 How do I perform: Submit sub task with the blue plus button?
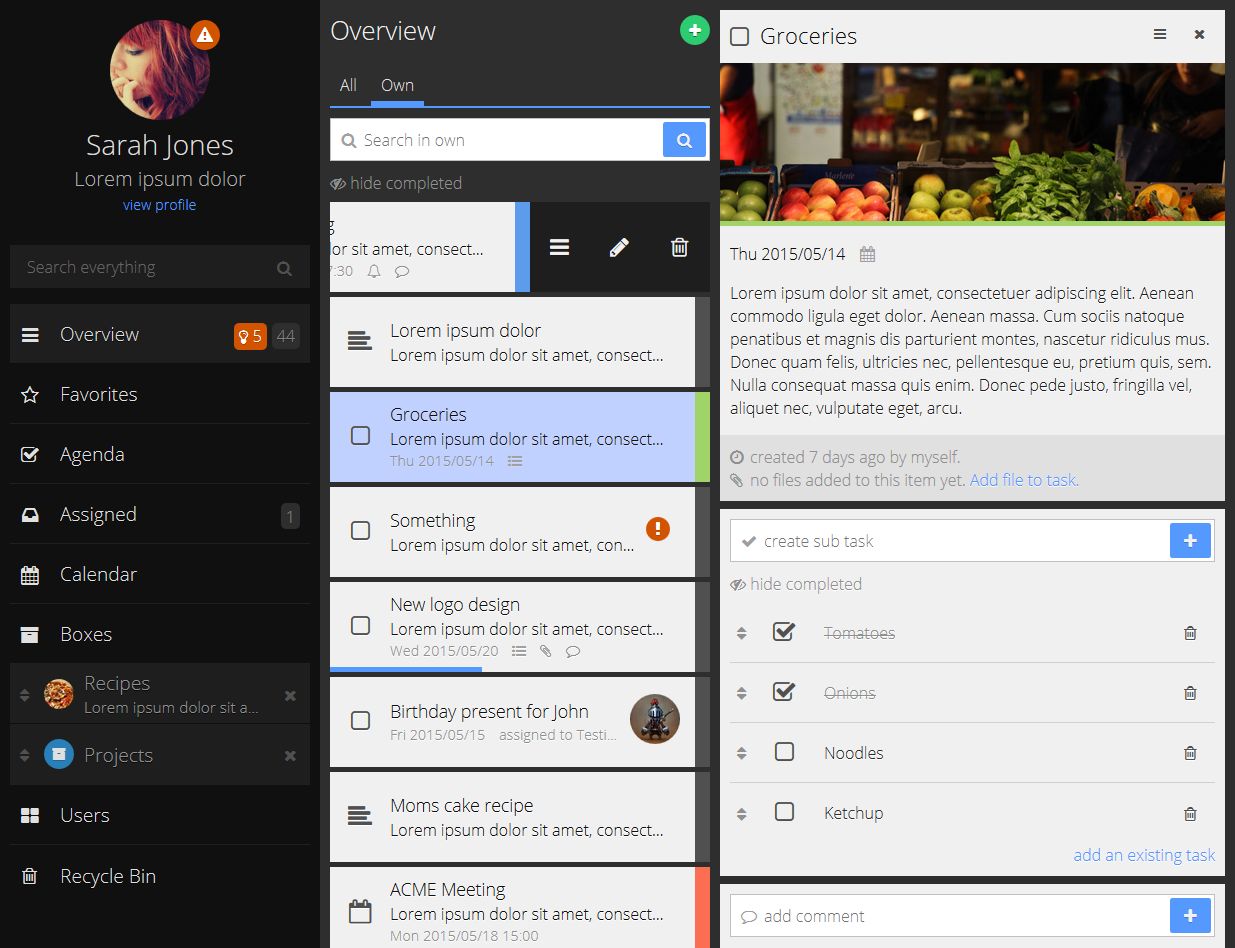point(1190,541)
